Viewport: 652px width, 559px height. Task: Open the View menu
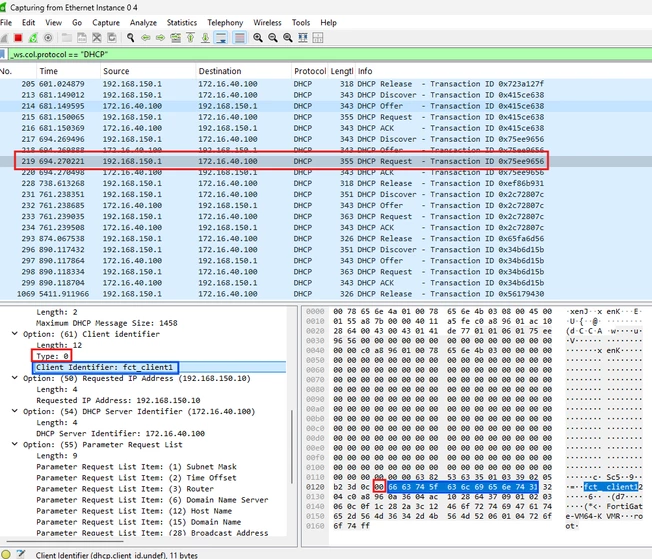[x=54, y=23]
